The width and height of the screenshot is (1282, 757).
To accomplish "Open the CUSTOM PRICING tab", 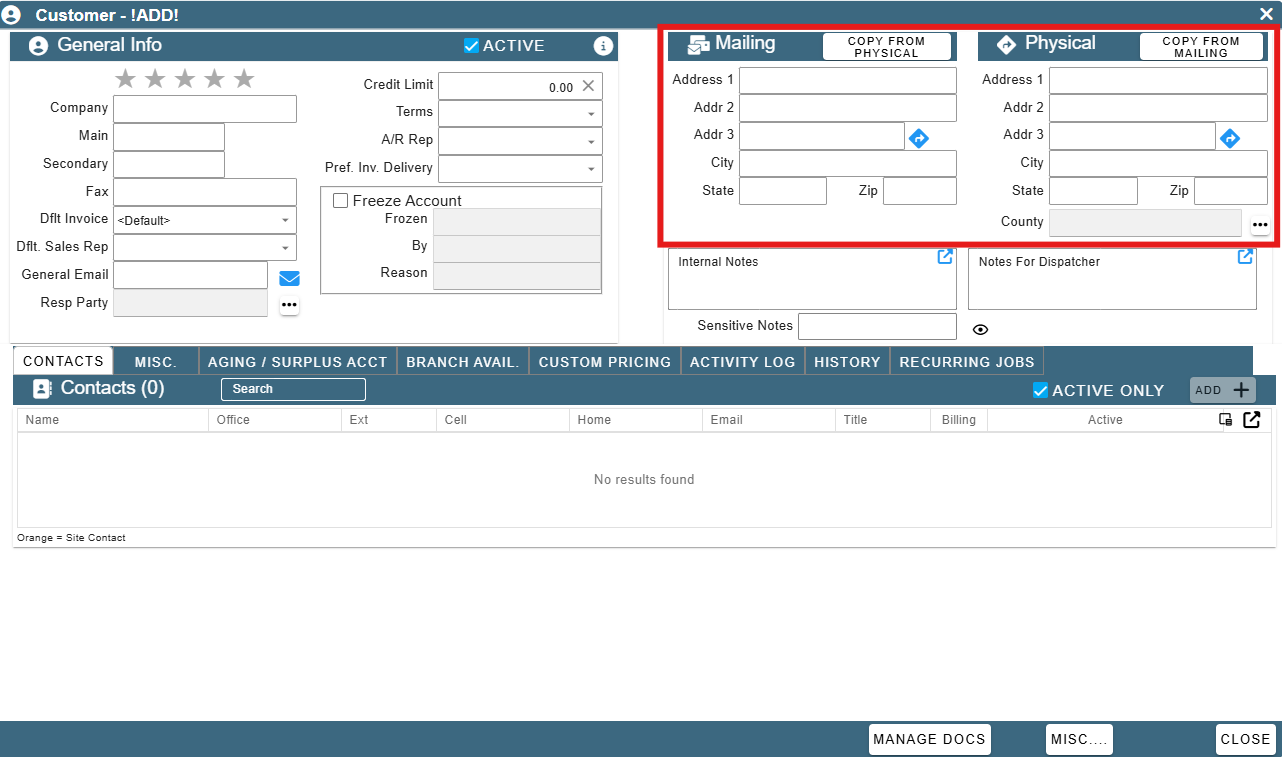I will 605,362.
